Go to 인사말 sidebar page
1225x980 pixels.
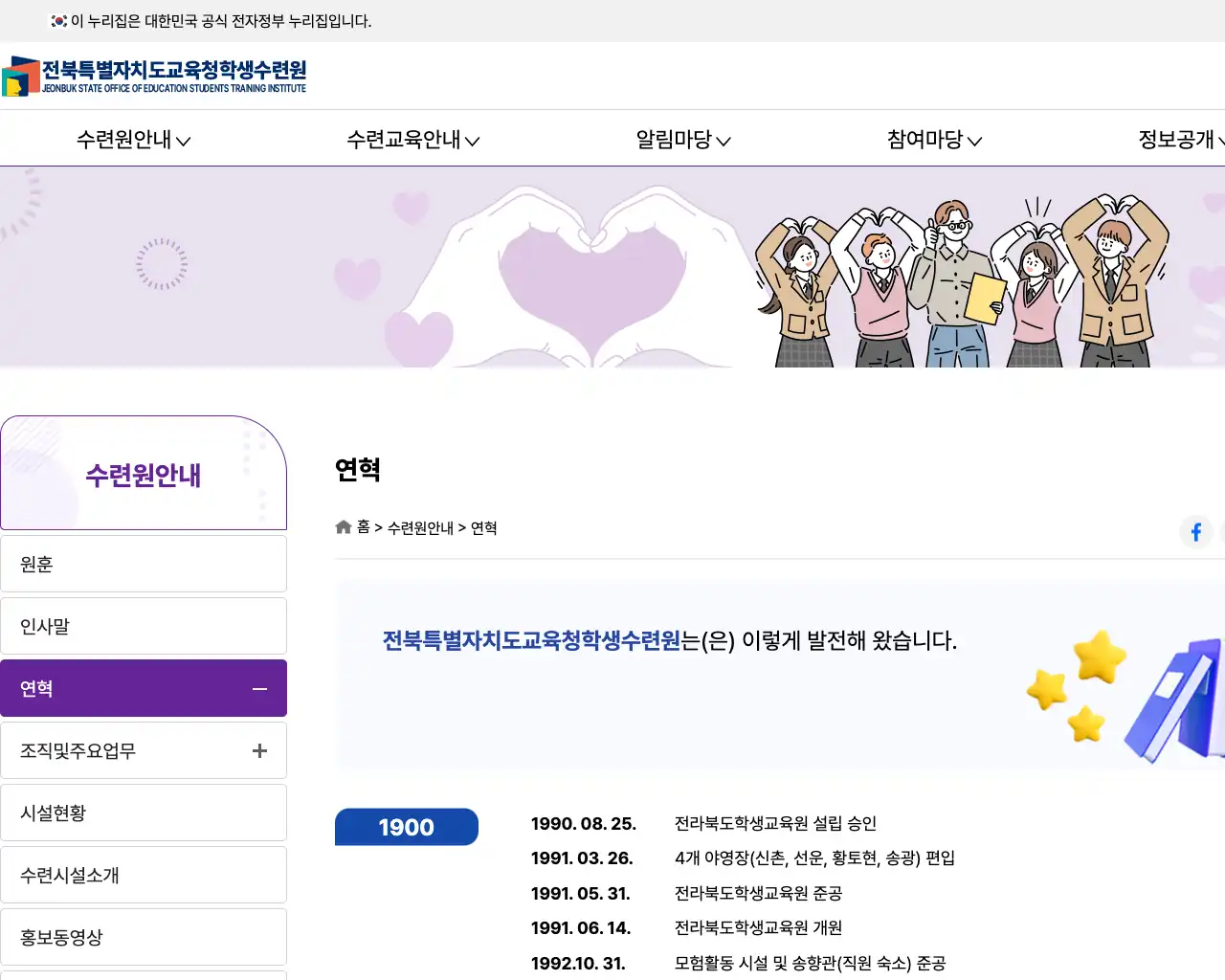pos(144,627)
